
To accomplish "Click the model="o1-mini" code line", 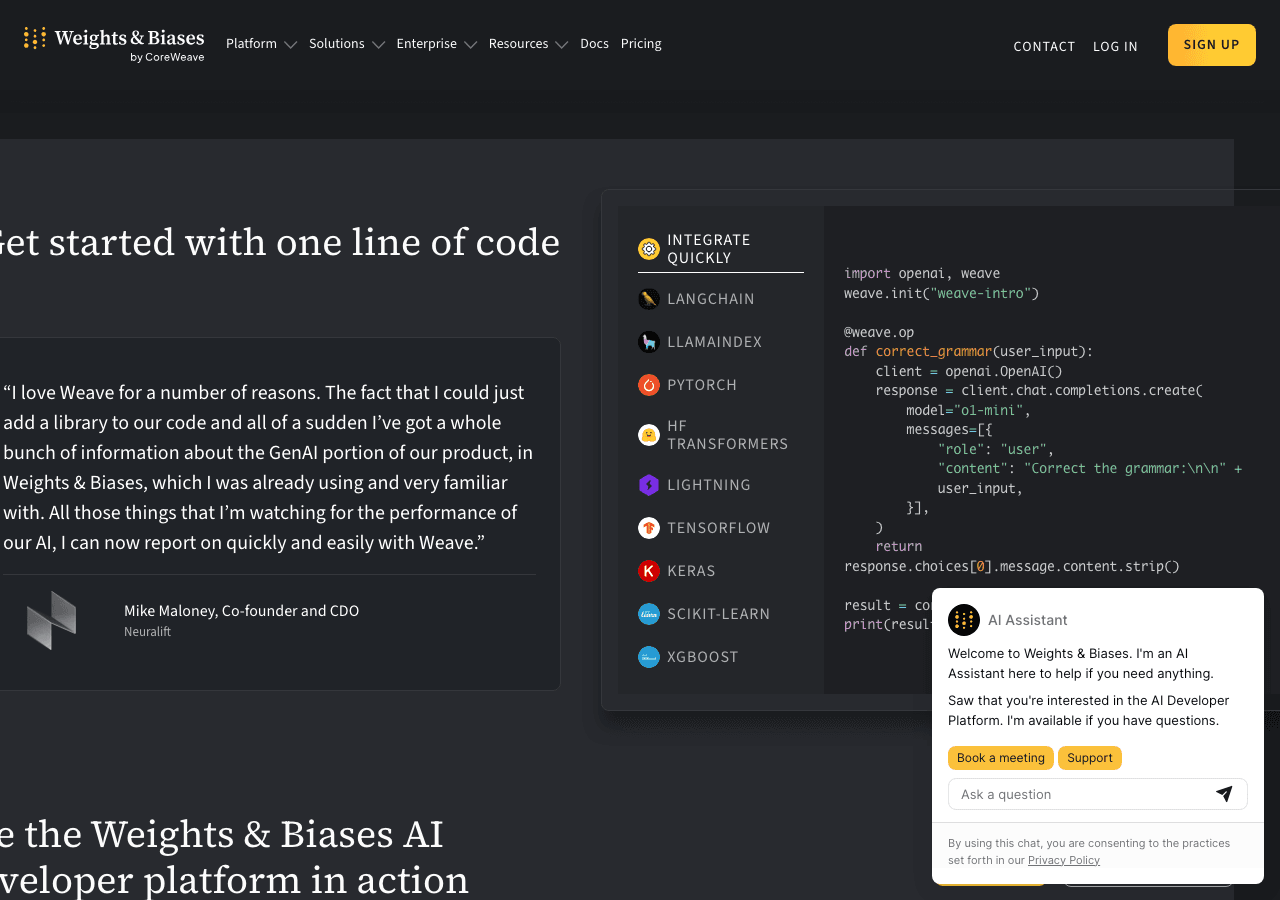I will 968,410.
